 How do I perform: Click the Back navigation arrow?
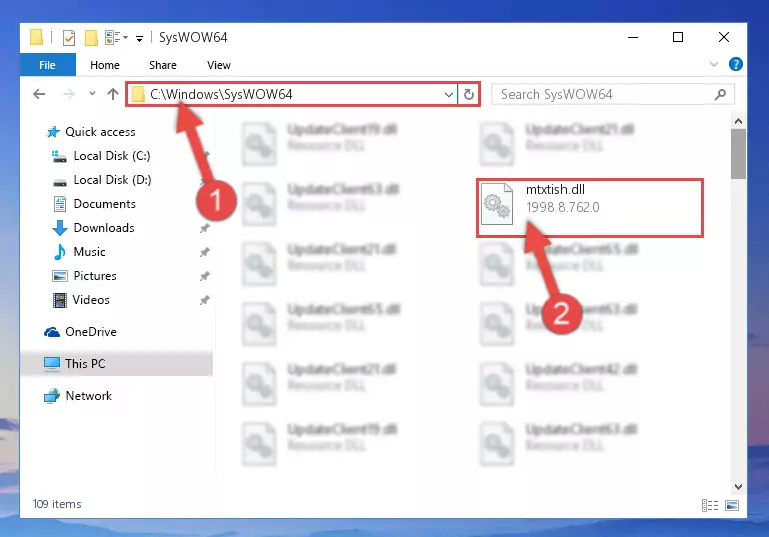click(39, 94)
